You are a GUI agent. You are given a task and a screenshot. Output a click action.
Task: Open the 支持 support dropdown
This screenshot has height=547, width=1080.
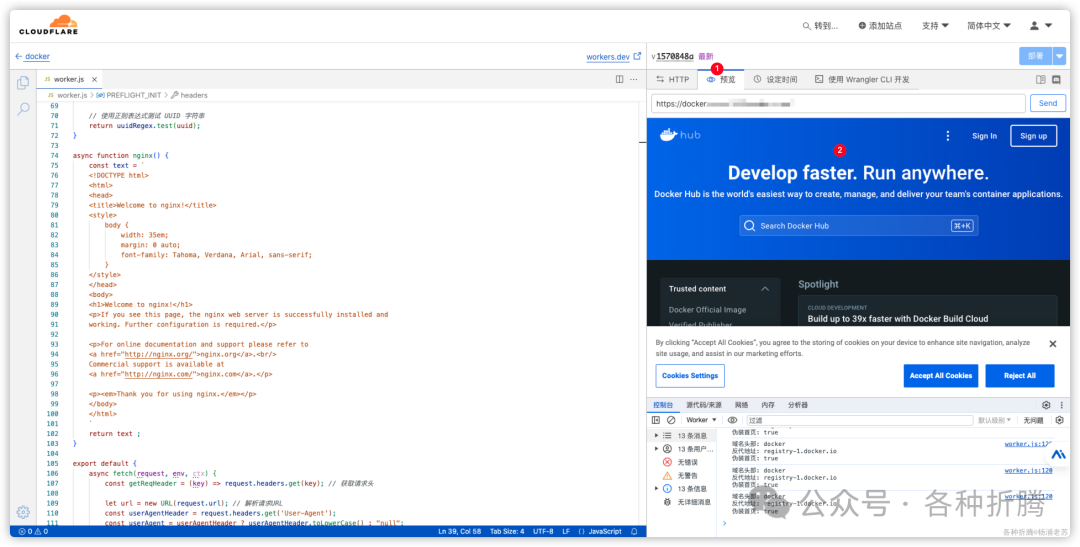[935, 25]
